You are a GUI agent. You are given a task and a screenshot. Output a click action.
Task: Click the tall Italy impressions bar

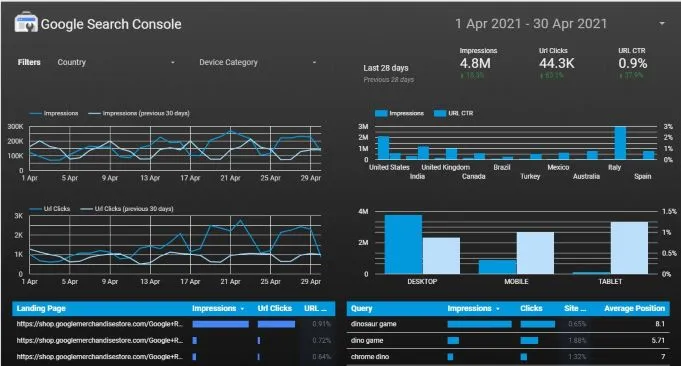[620, 143]
